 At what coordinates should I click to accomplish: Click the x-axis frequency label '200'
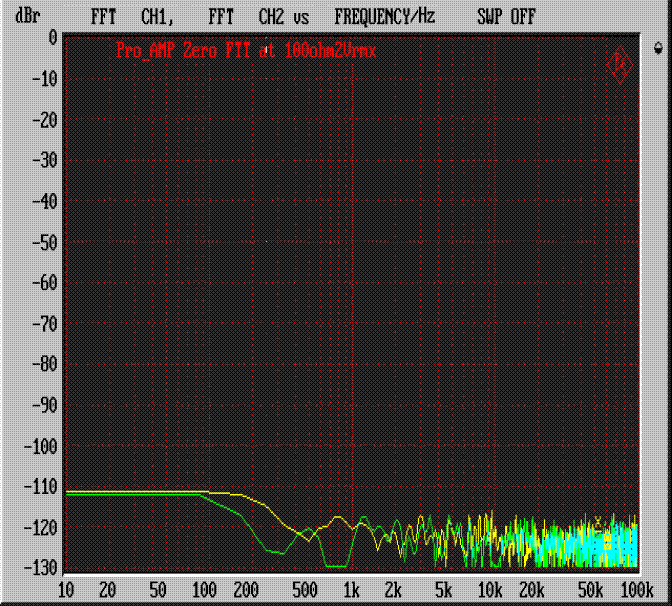tap(246, 590)
